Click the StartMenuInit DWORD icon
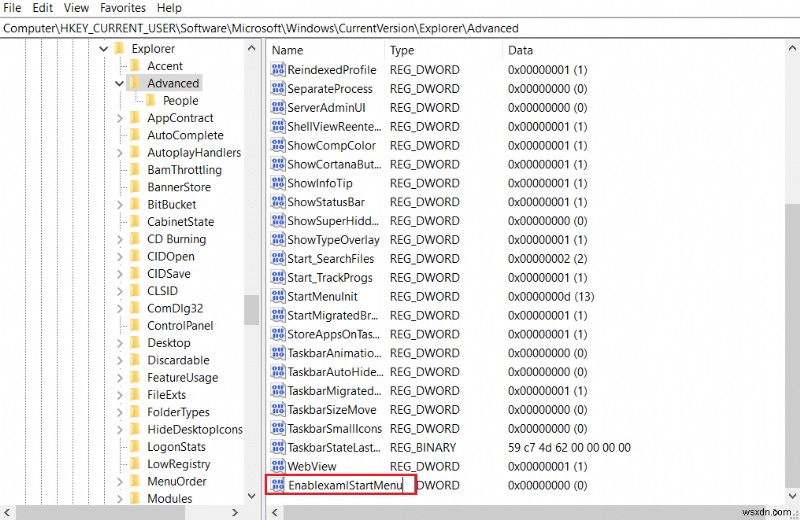Image resolution: width=800 pixels, height=520 pixels. 278,296
